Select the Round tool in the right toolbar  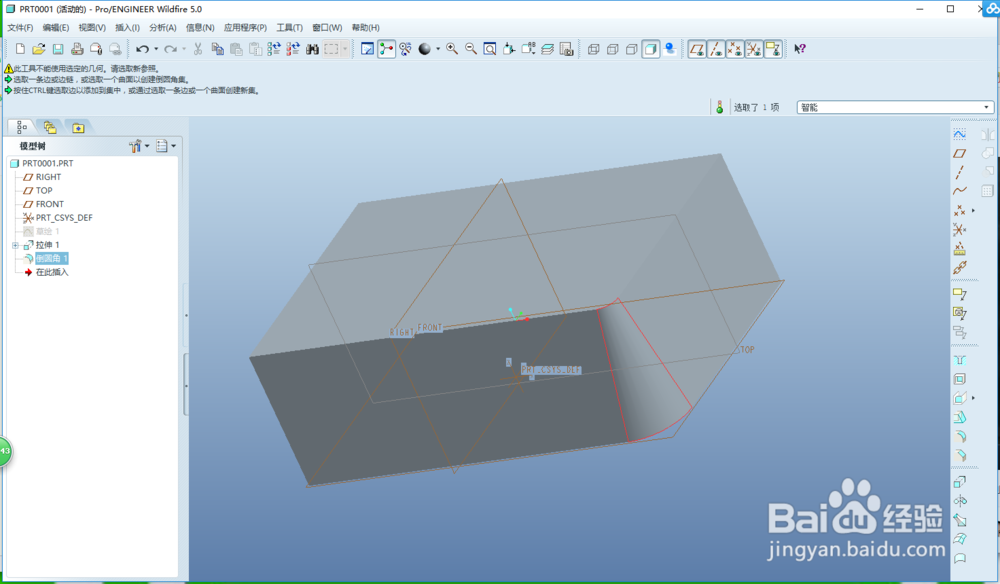(960, 437)
